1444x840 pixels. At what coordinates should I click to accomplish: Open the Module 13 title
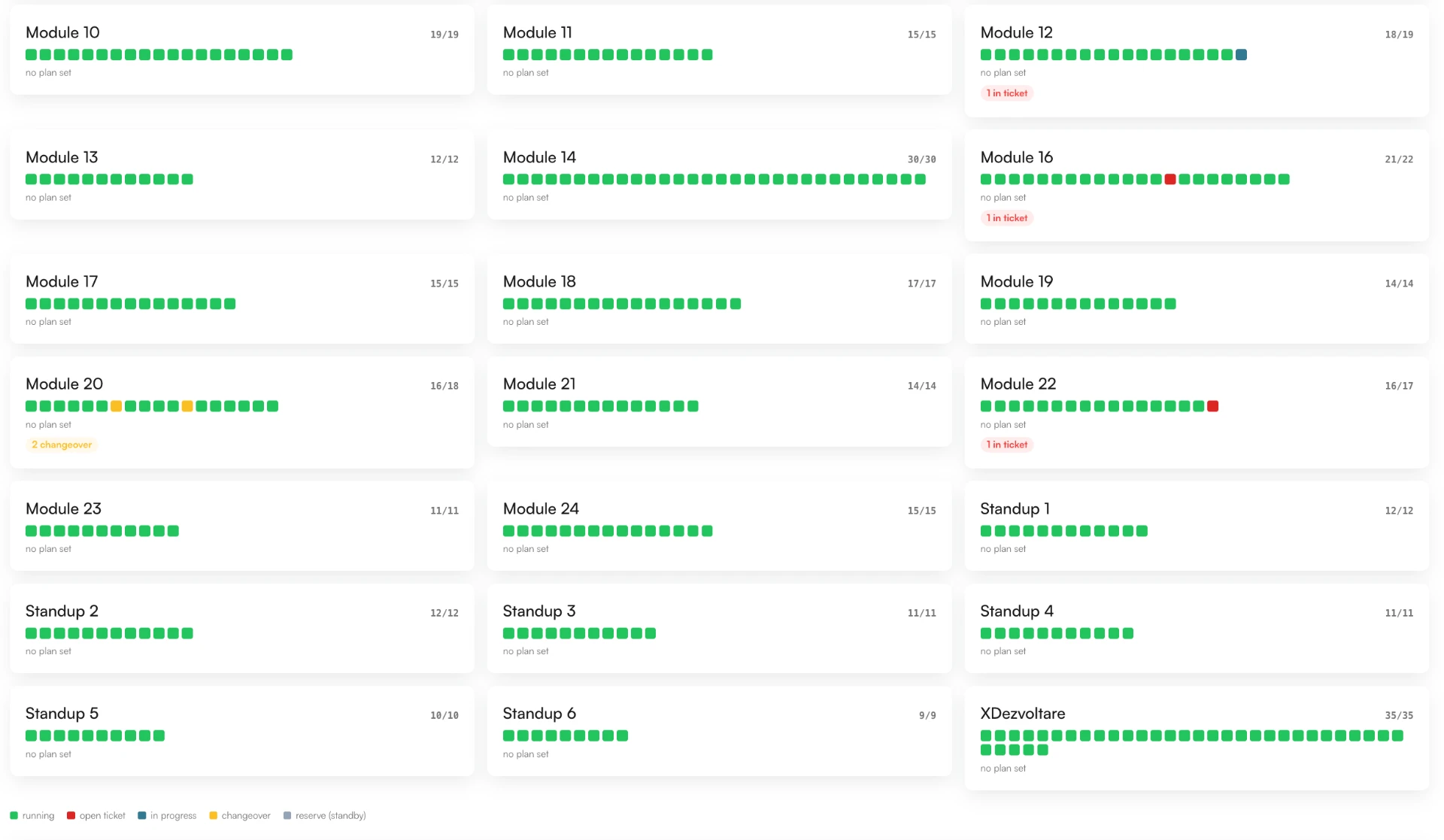[x=62, y=157]
